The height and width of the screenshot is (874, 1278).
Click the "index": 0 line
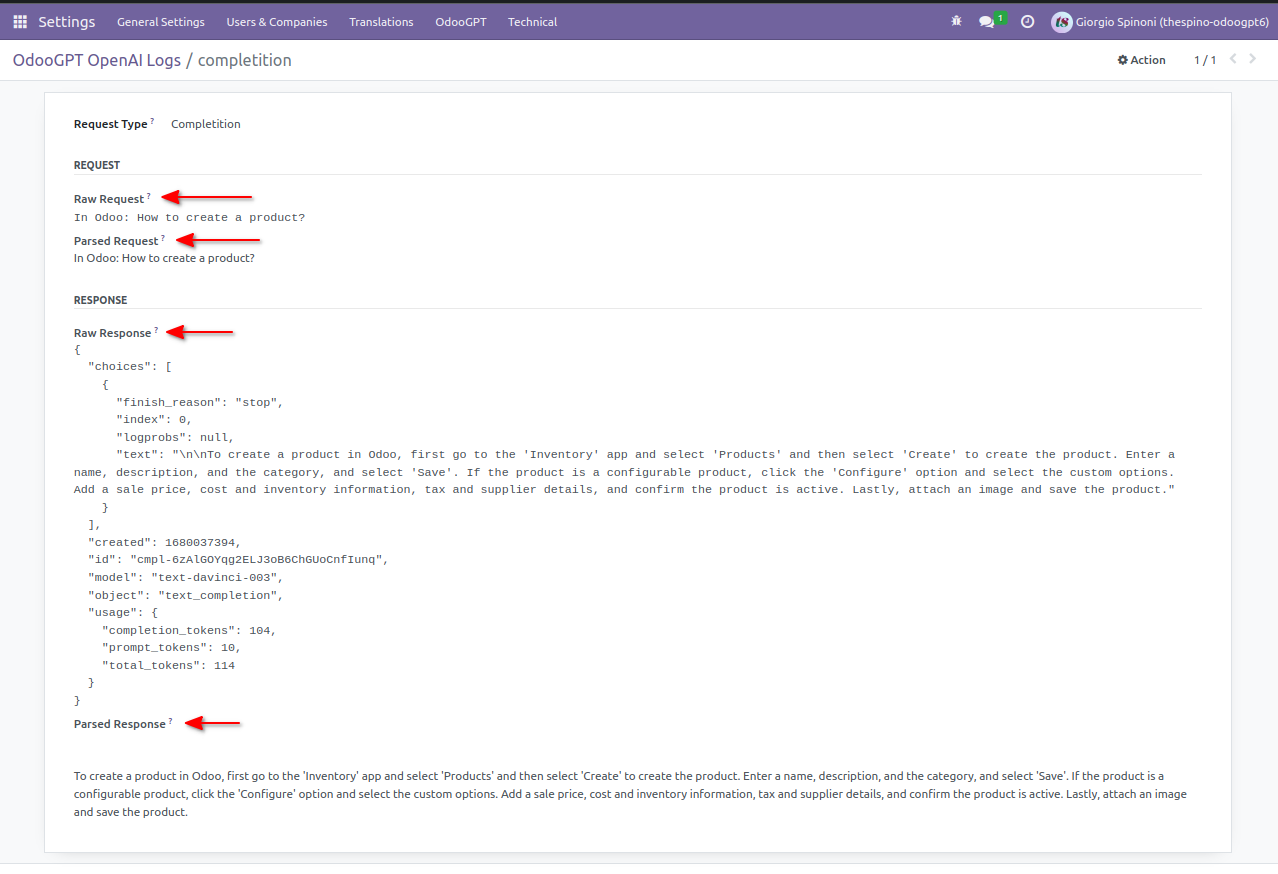154,419
